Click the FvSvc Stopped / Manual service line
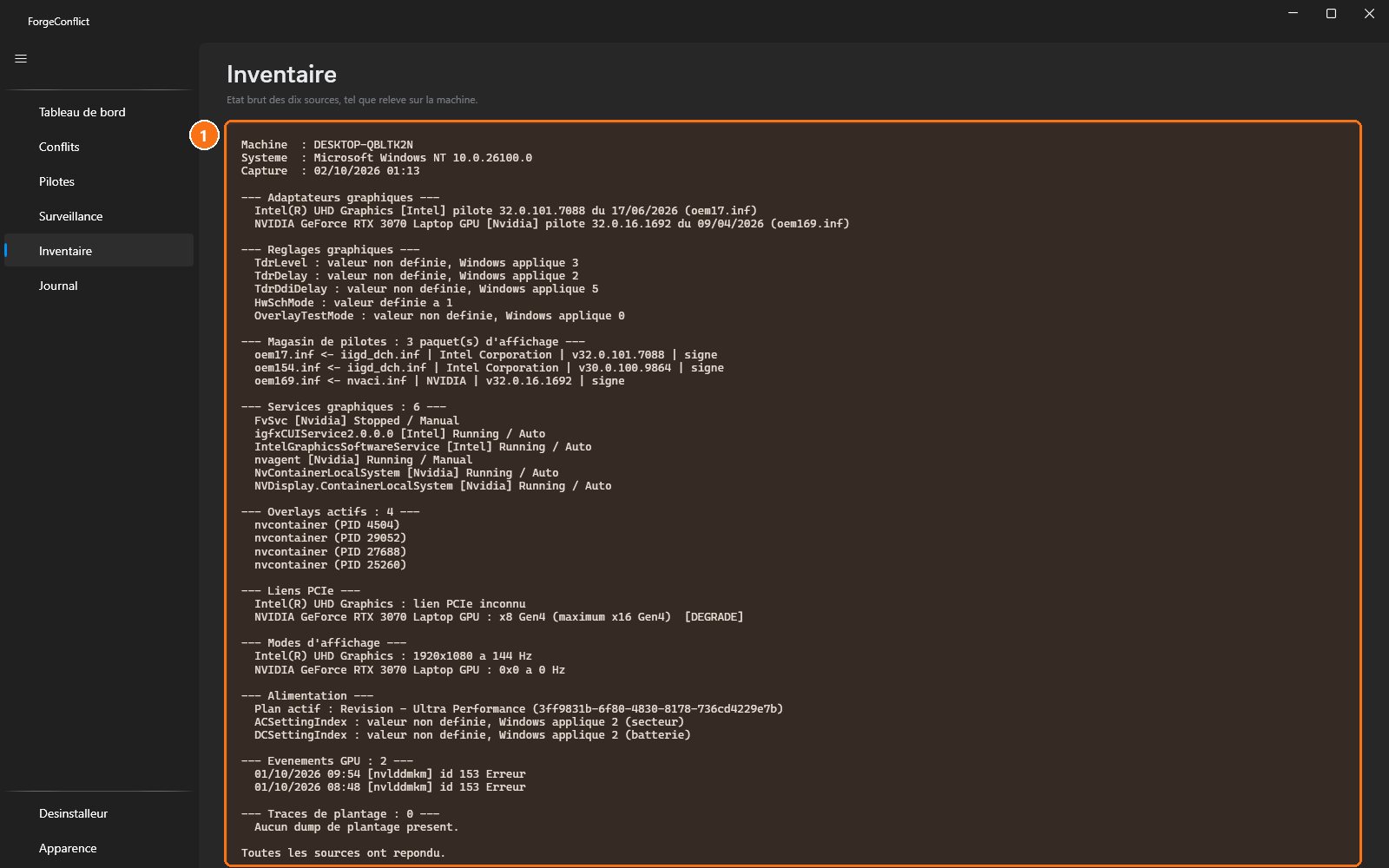This screenshot has height=868, width=1389. click(357, 420)
